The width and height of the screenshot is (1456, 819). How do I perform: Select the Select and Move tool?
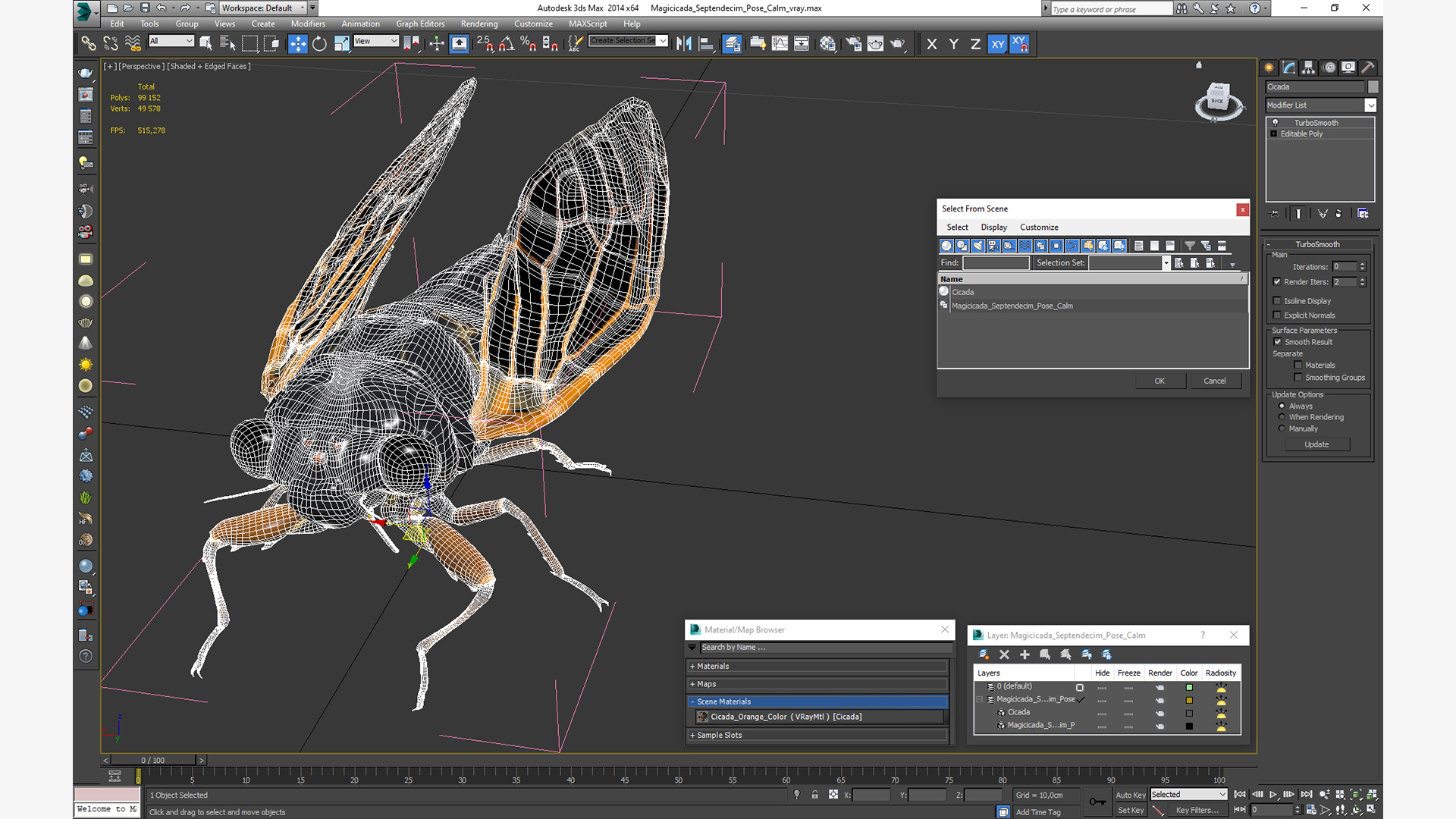click(x=297, y=44)
